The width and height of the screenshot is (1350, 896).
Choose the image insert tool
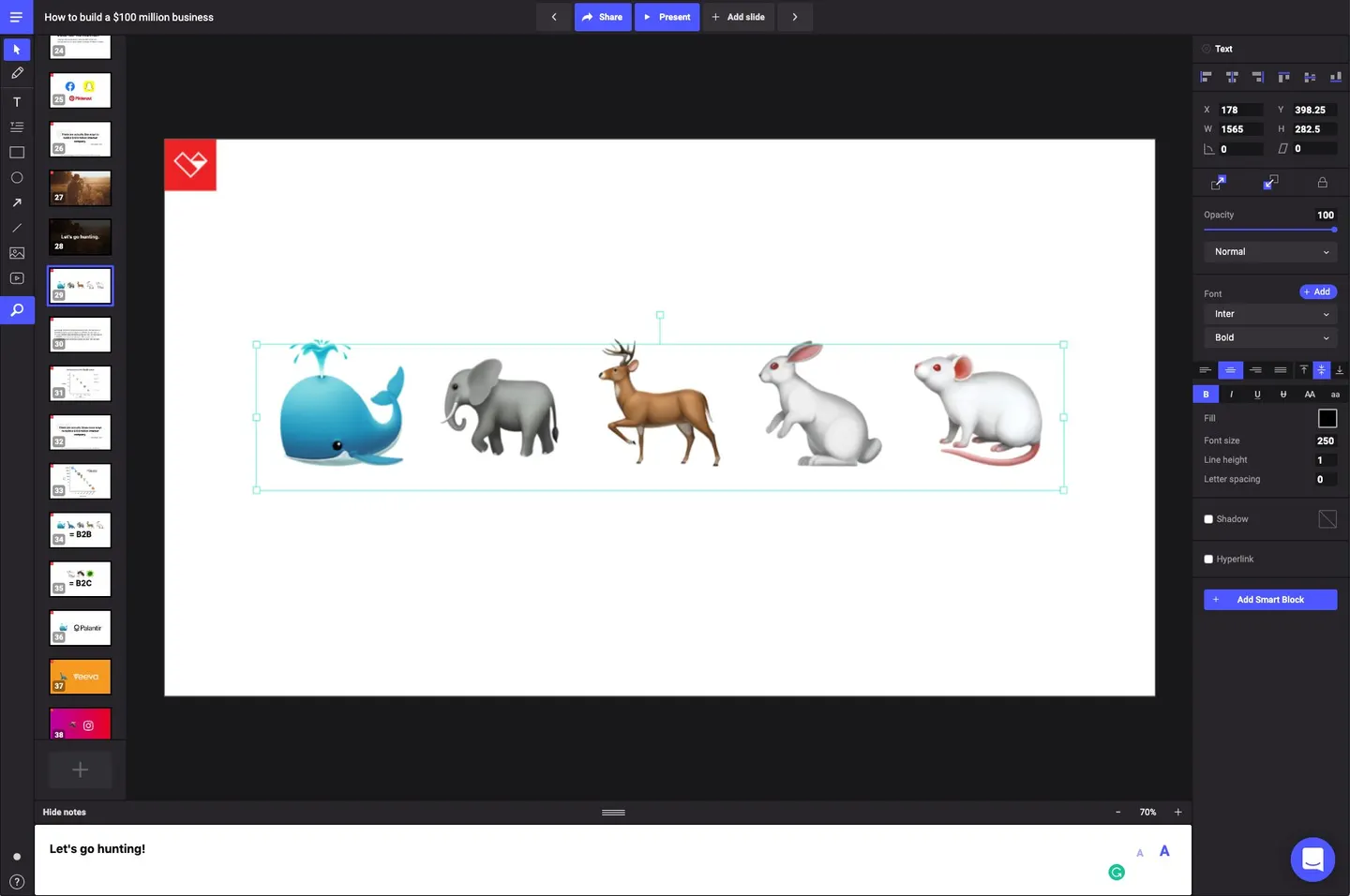[x=17, y=253]
